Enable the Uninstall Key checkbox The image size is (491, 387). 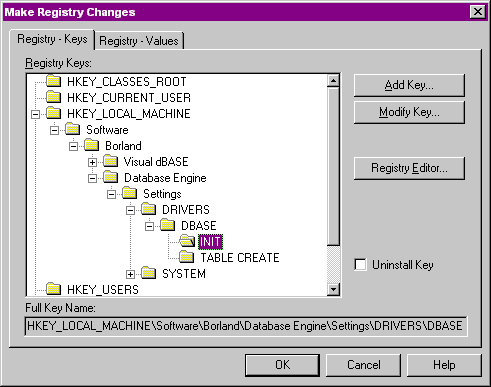pyautogui.click(x=360, y=265)
